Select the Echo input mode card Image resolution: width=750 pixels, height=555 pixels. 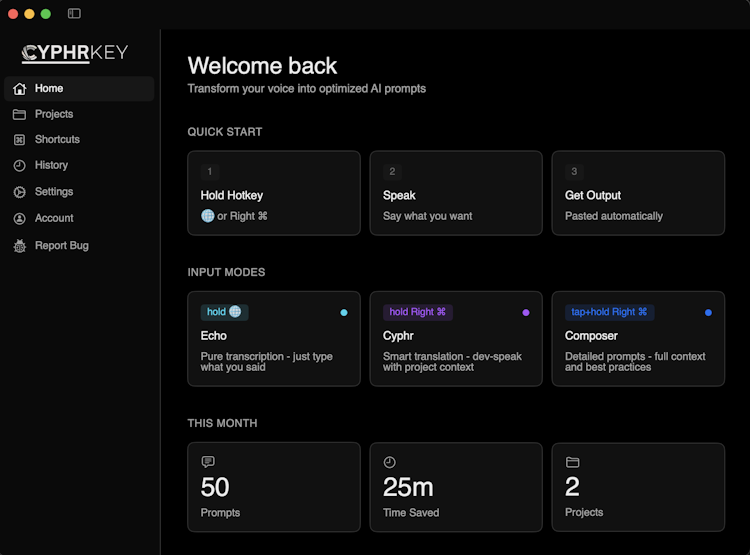click(x=274, y=339)
